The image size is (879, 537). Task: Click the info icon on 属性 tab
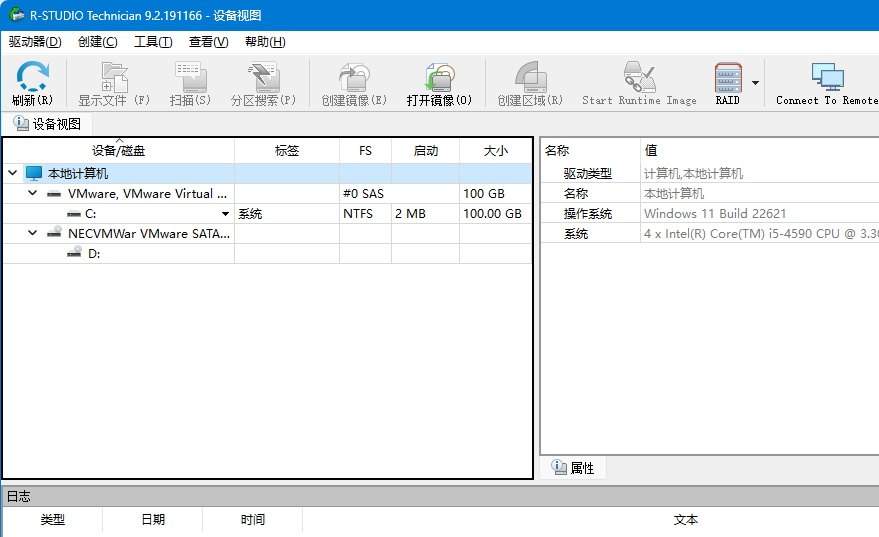pyautogui.click(x=559, y=467)
